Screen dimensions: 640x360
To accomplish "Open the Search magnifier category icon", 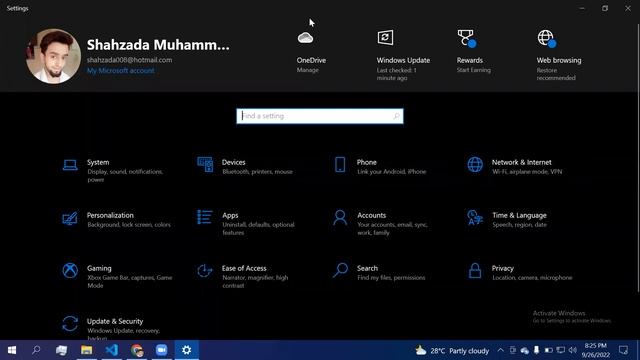I will [340, 270].
